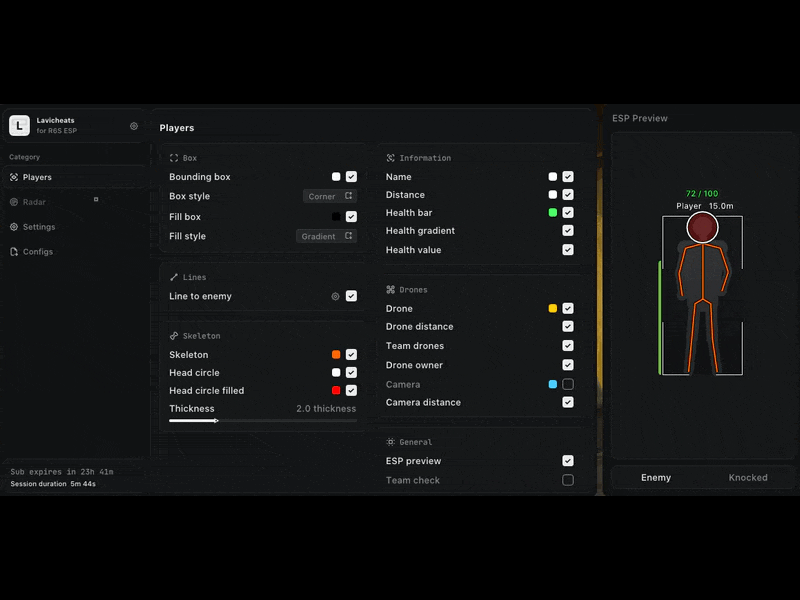Enable the Camera checkbox under Drones
Screen dimensions: 800x600
[x=568, y=384]
